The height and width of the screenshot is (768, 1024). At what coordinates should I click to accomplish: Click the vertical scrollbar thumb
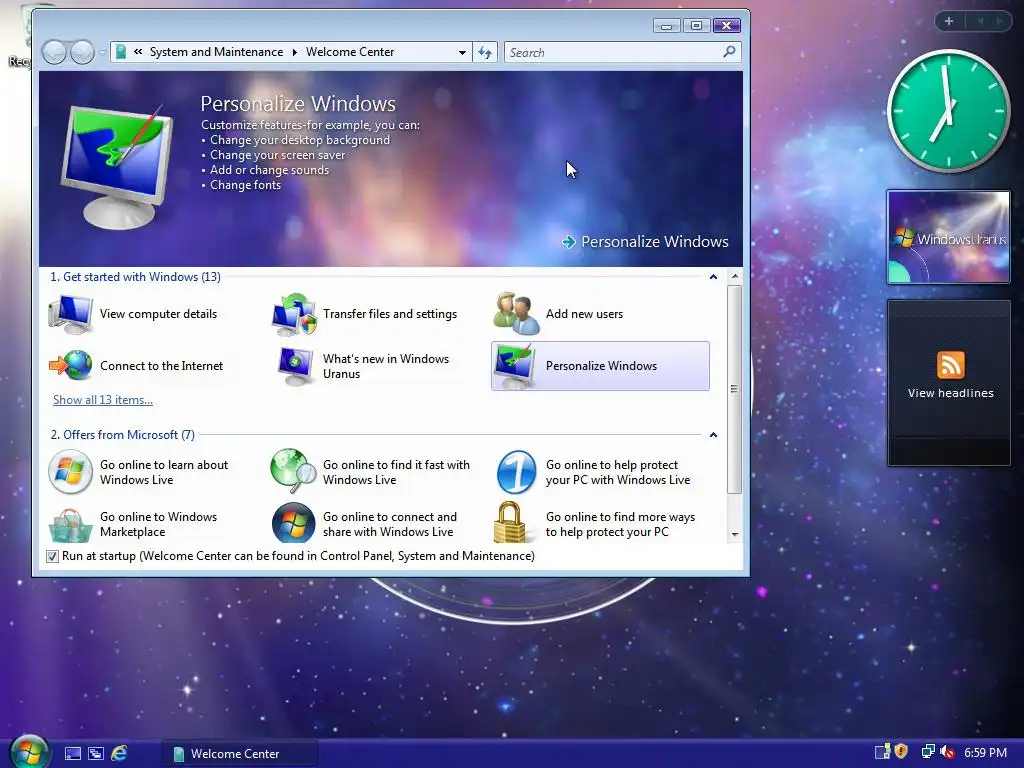(x=735, y=389)
